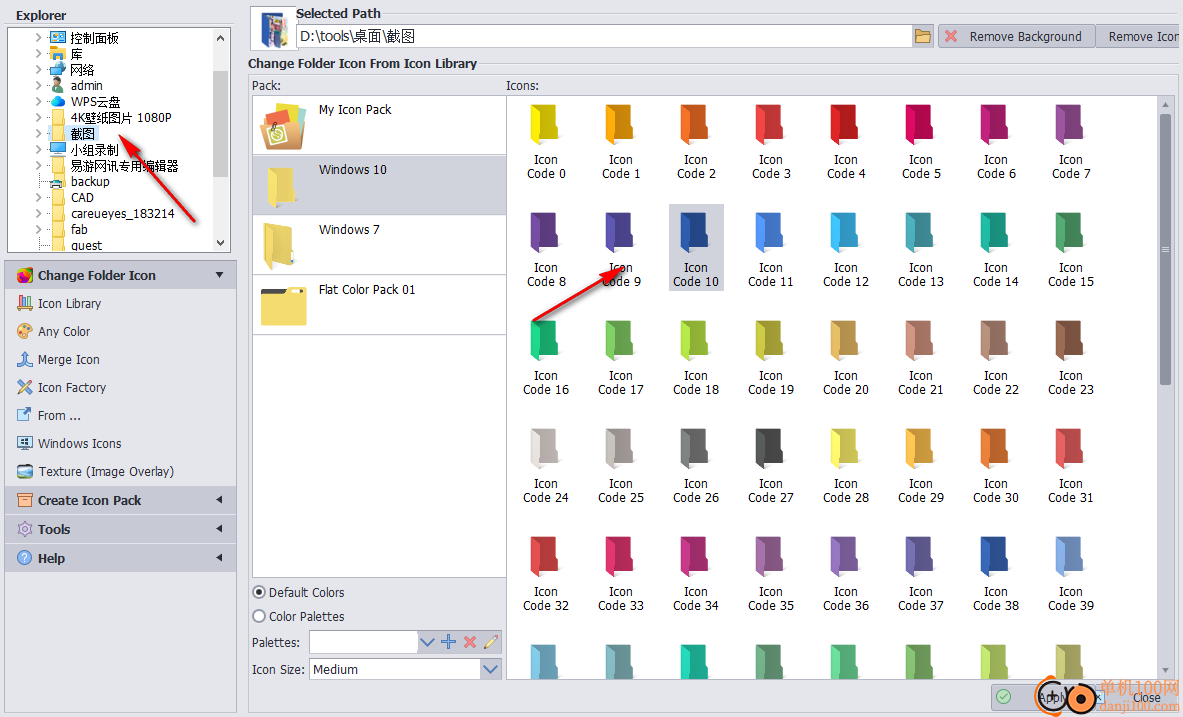This screenshot has height=717, width=1183.
Task: Choose Icon Code 38 dark blue folder
Action: coord(995,572)
